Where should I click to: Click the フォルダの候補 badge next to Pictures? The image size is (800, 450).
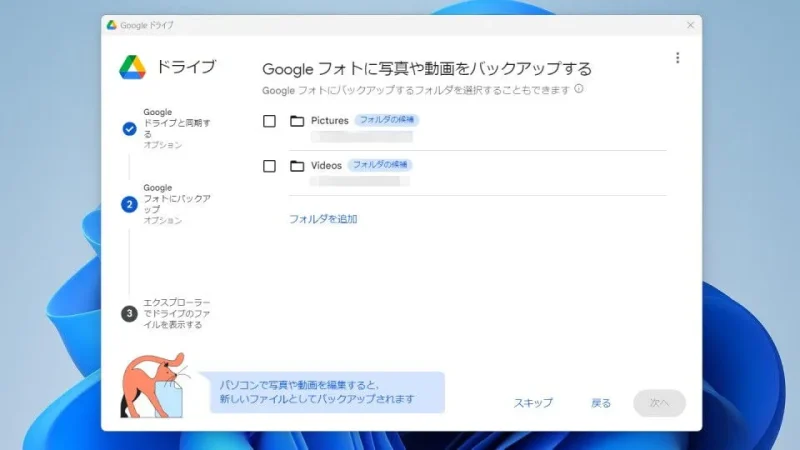click(x=385, y=120)
